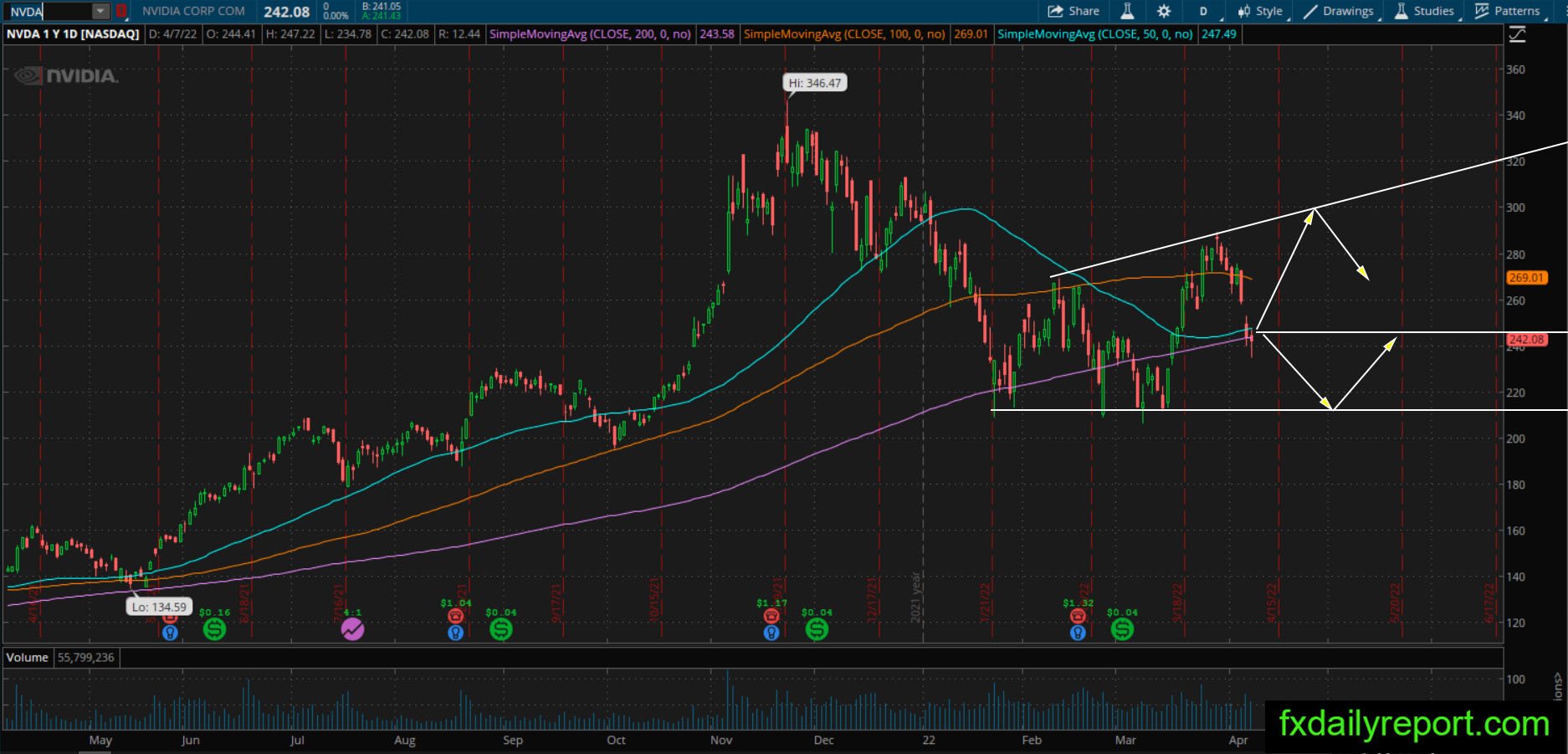1568x754 pixels.
Task: Click the red linking clip icon beside symbol
Action: 121,12
